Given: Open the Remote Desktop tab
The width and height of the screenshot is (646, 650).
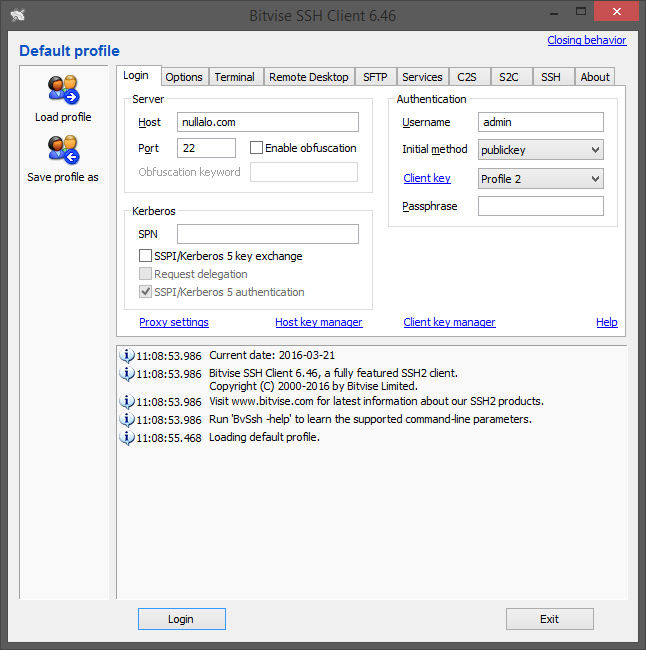Looking at the screenshot, I should click(309, 77).
